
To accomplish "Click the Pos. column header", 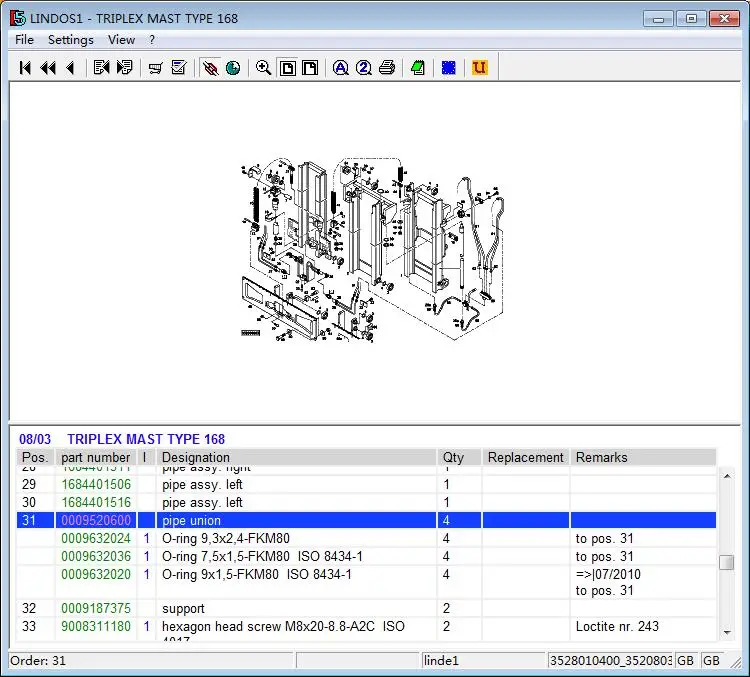I will [35, 457].
